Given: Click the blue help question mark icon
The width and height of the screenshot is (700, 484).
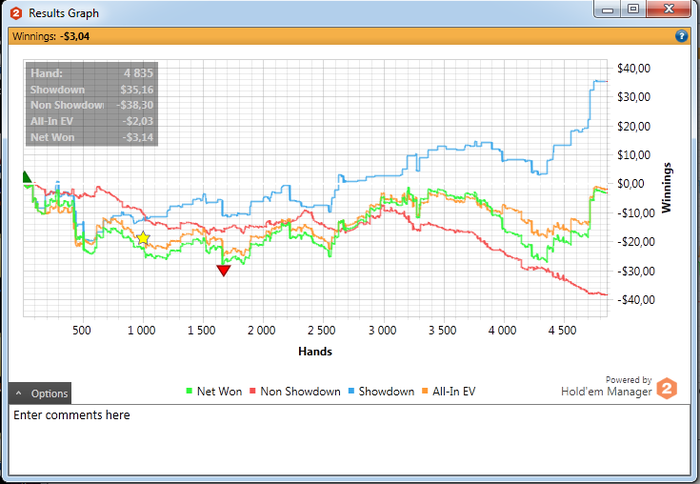Looking at the screenshot, I should point(681,36).
